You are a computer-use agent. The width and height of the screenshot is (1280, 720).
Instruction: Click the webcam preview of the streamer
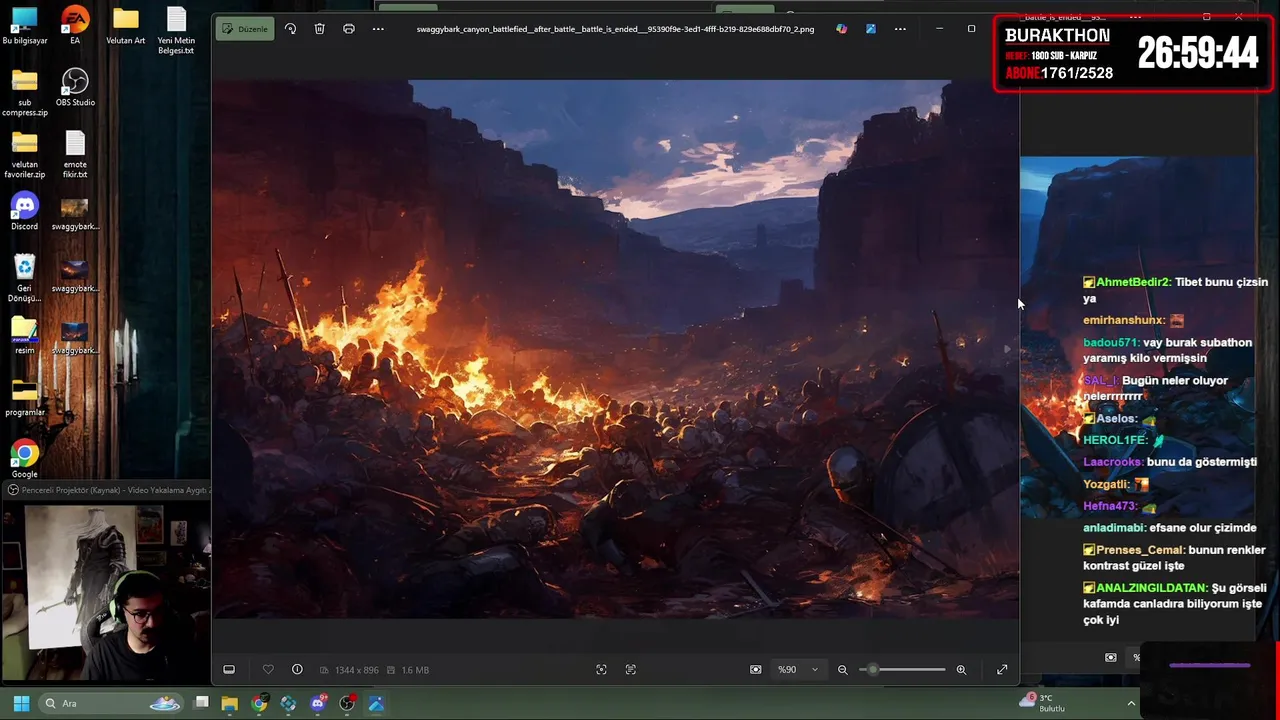pyautogui.click(x=105, y=590)
